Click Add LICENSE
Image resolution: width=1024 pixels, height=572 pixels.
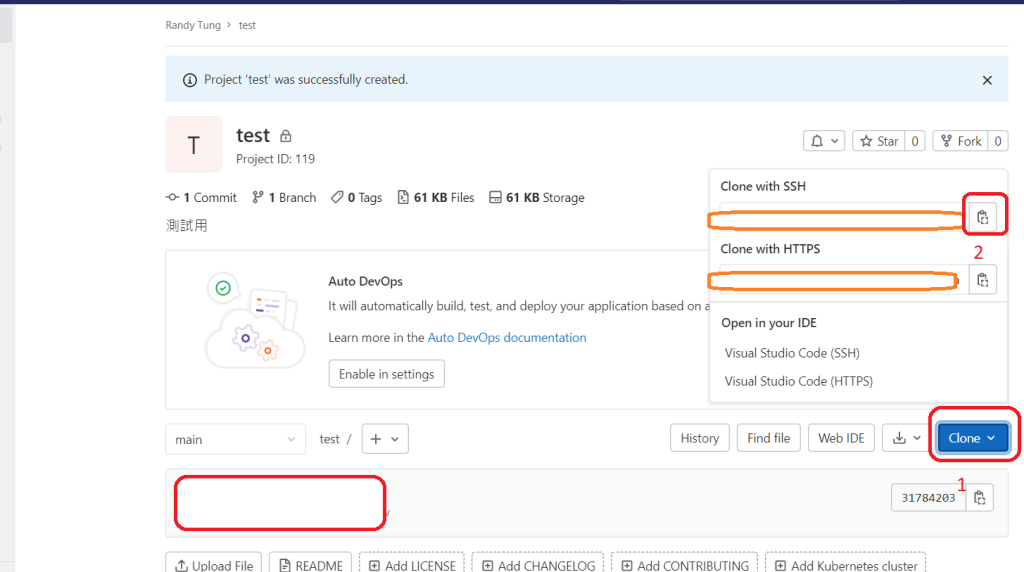click(x=412, y=565)
